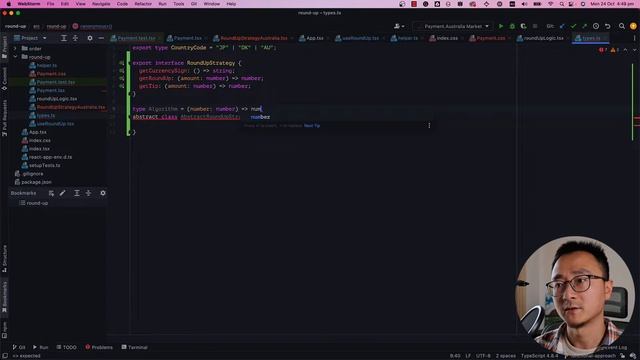The height and width of the screenshot is (360, 640).
Task: Toggle the Bookmarks side tool window
Action: (4, 297)
